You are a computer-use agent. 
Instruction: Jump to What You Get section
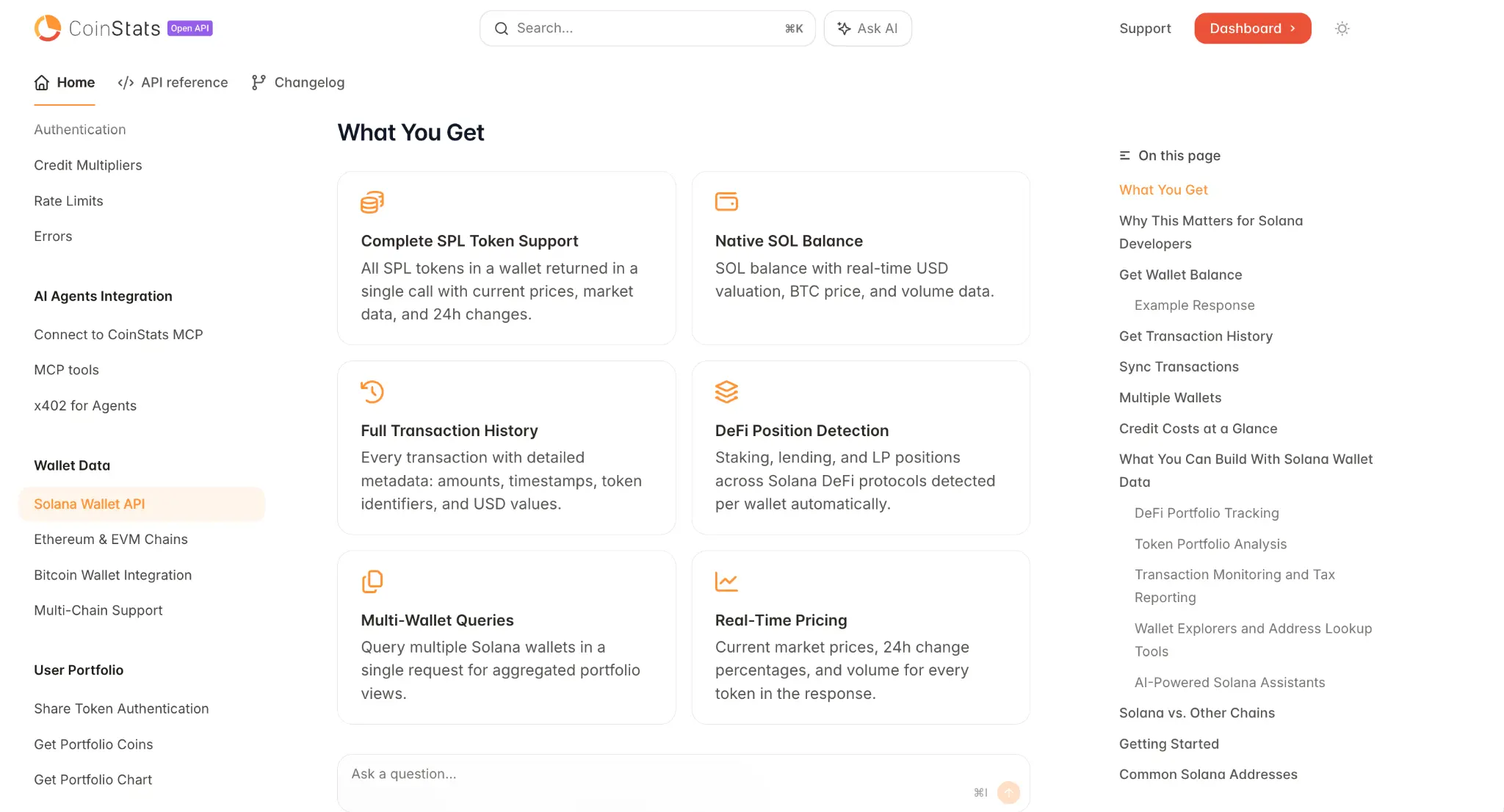coord(1163,189)
